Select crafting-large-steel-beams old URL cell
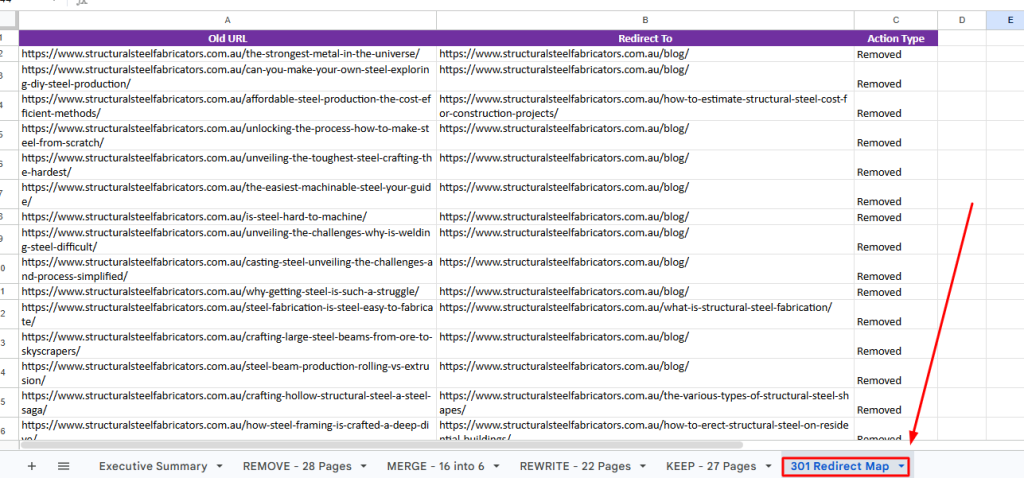Screen dimensions: 1024x478 click(x=227, y=343)
